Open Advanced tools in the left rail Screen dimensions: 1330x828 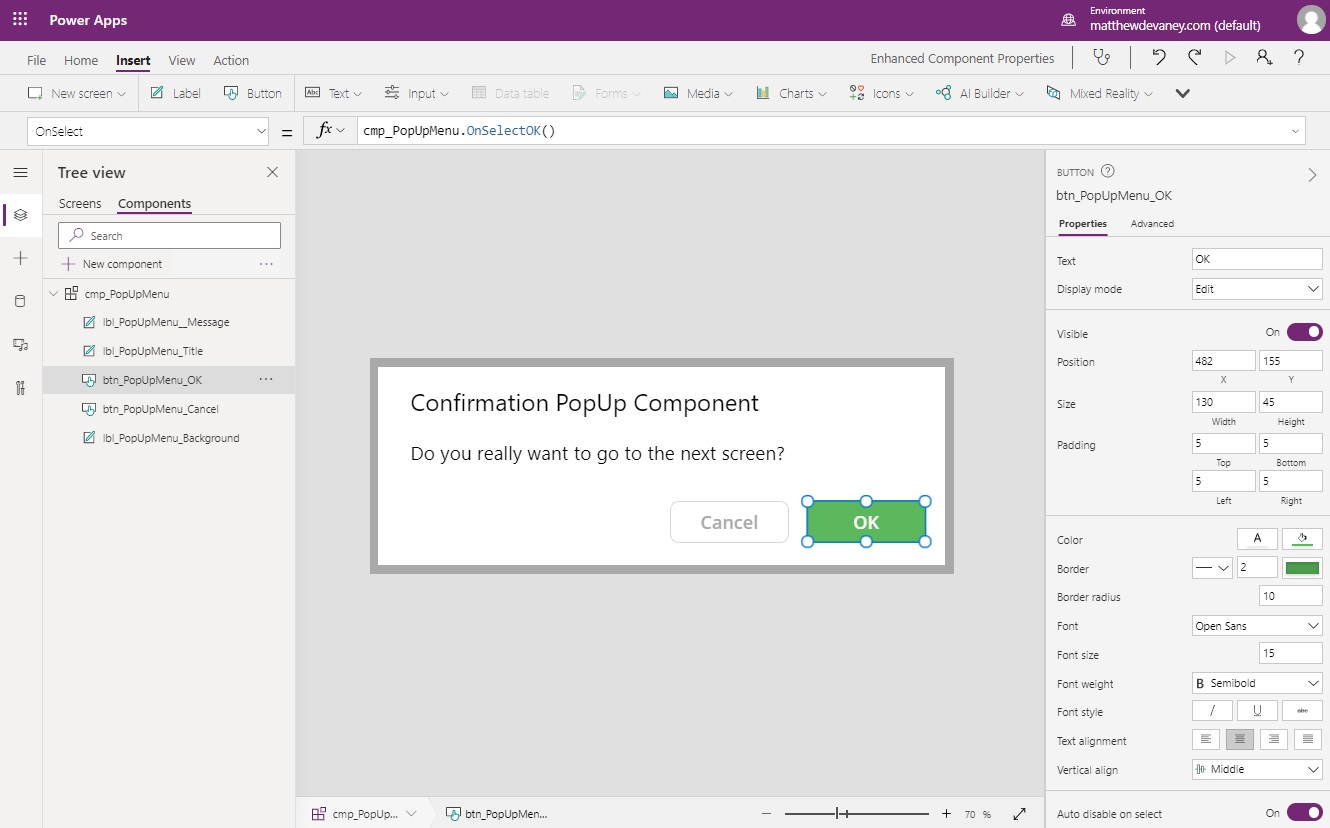20,387
